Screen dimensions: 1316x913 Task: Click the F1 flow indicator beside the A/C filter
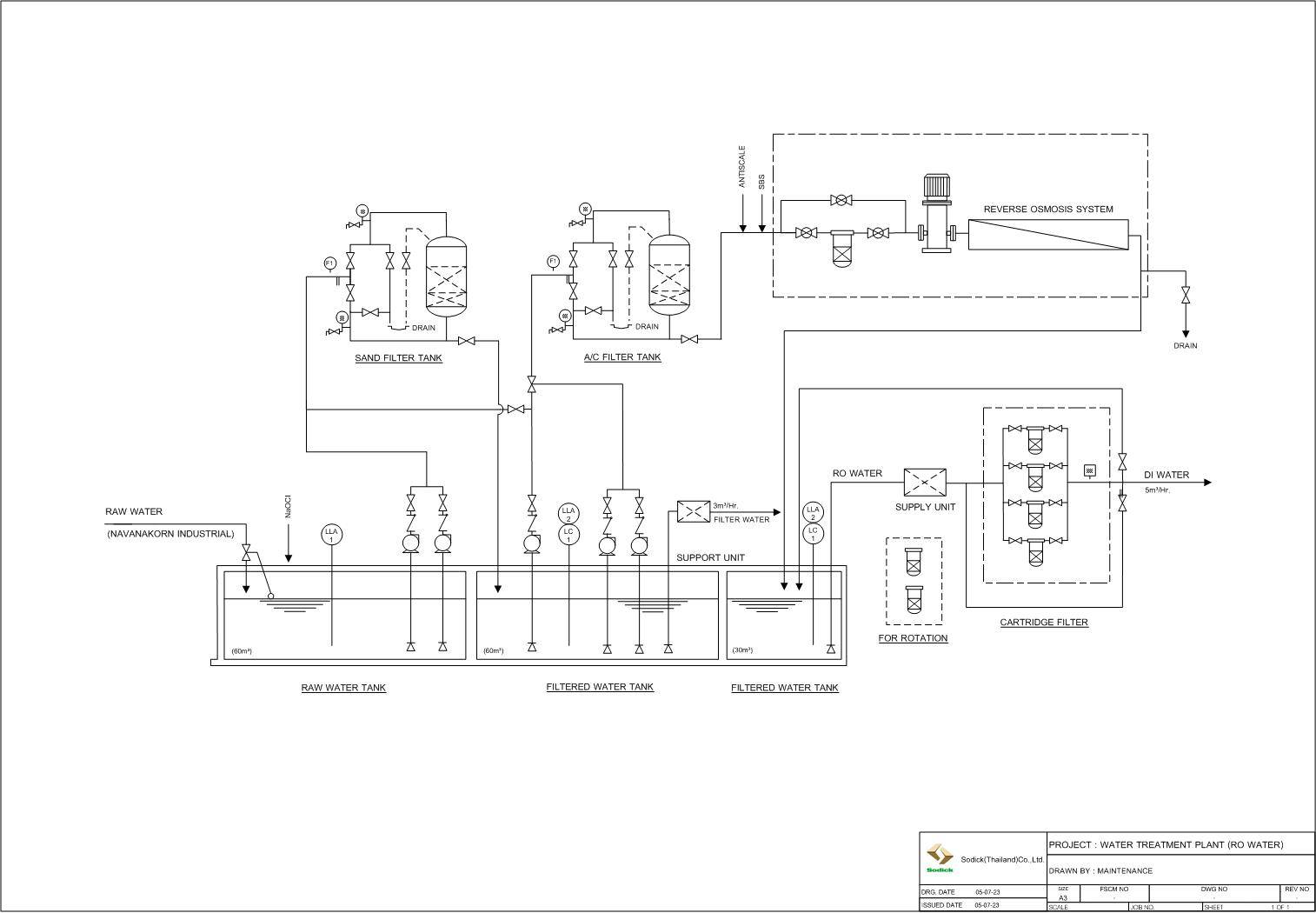click(553, 261)
